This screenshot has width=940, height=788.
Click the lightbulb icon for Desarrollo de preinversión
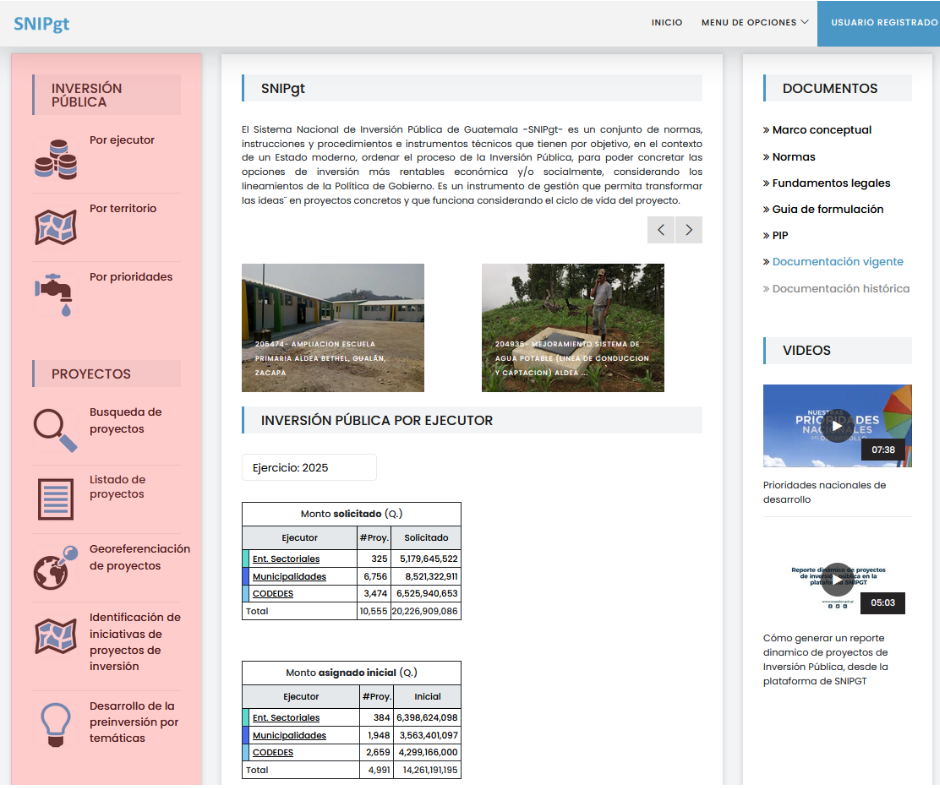click(55, 722)
